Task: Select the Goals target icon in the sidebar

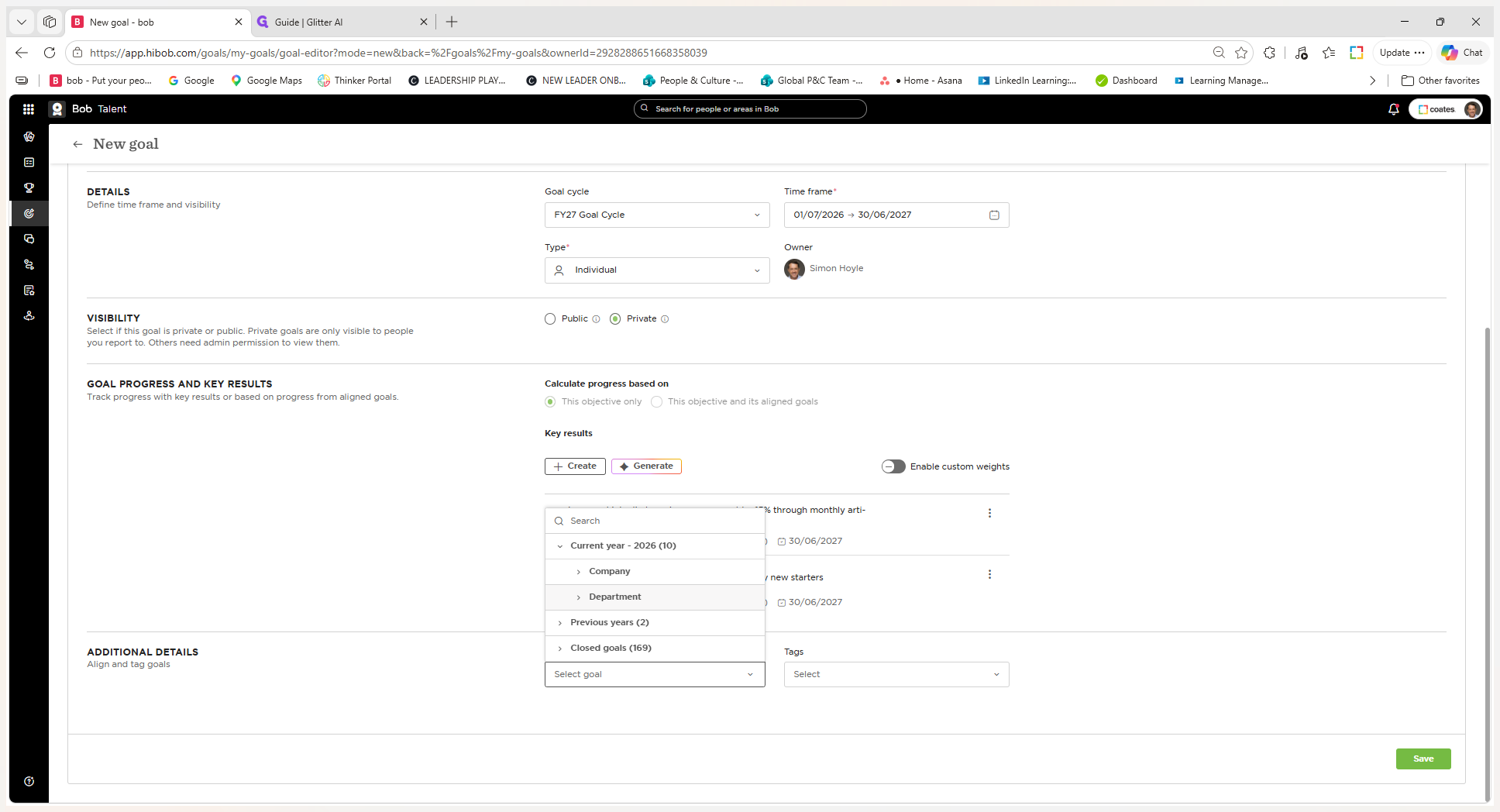Action: pos(29,213)
